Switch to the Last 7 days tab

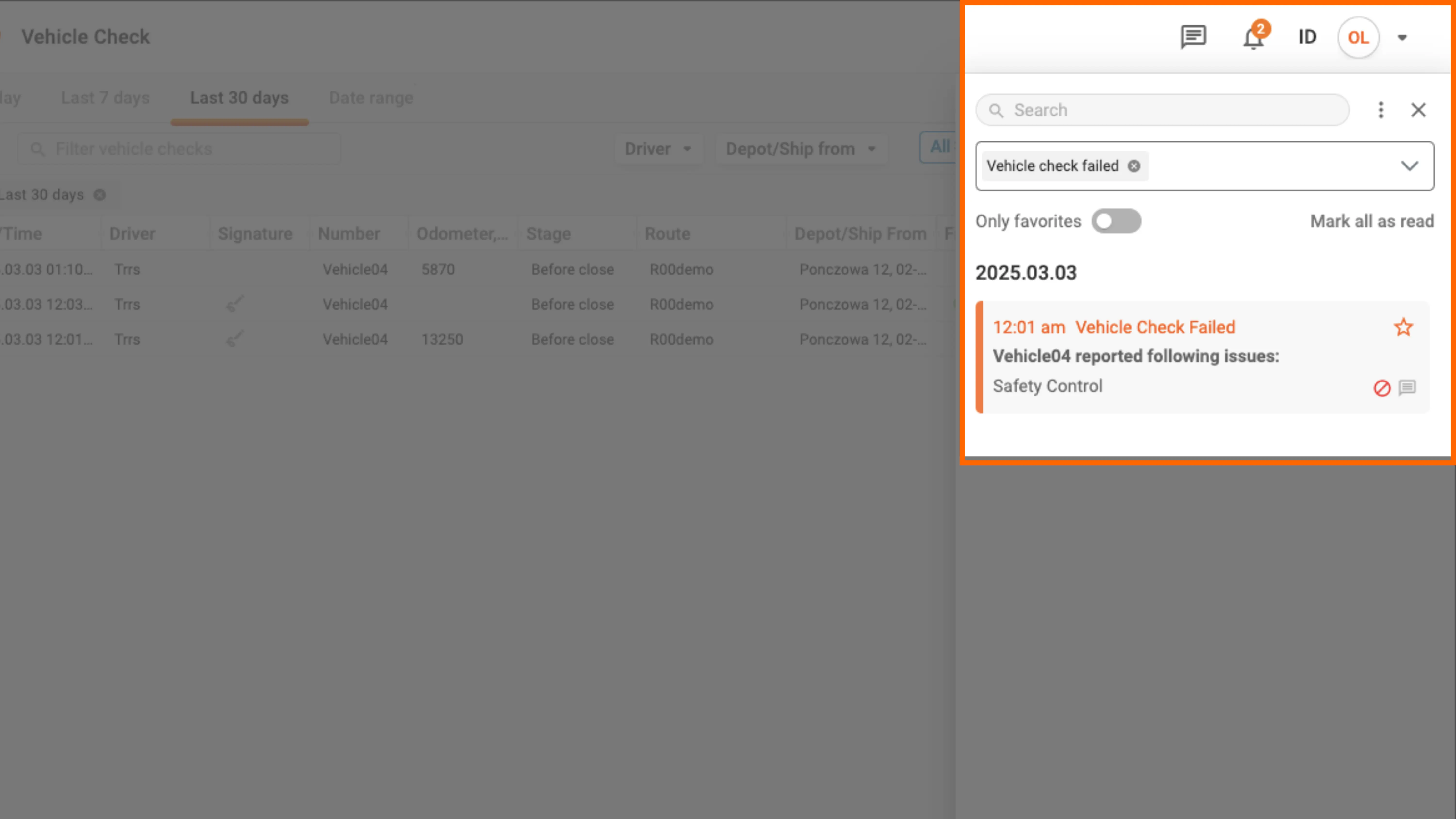coord(105,98)
